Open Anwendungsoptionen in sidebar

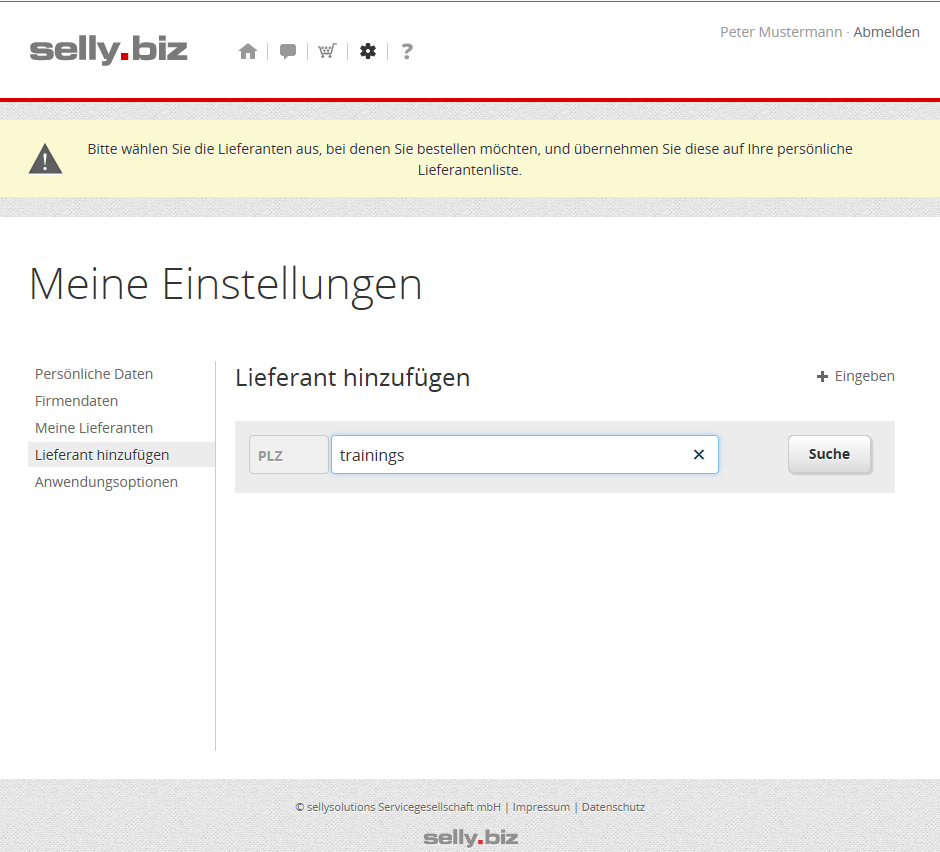(x=106, y=482)
